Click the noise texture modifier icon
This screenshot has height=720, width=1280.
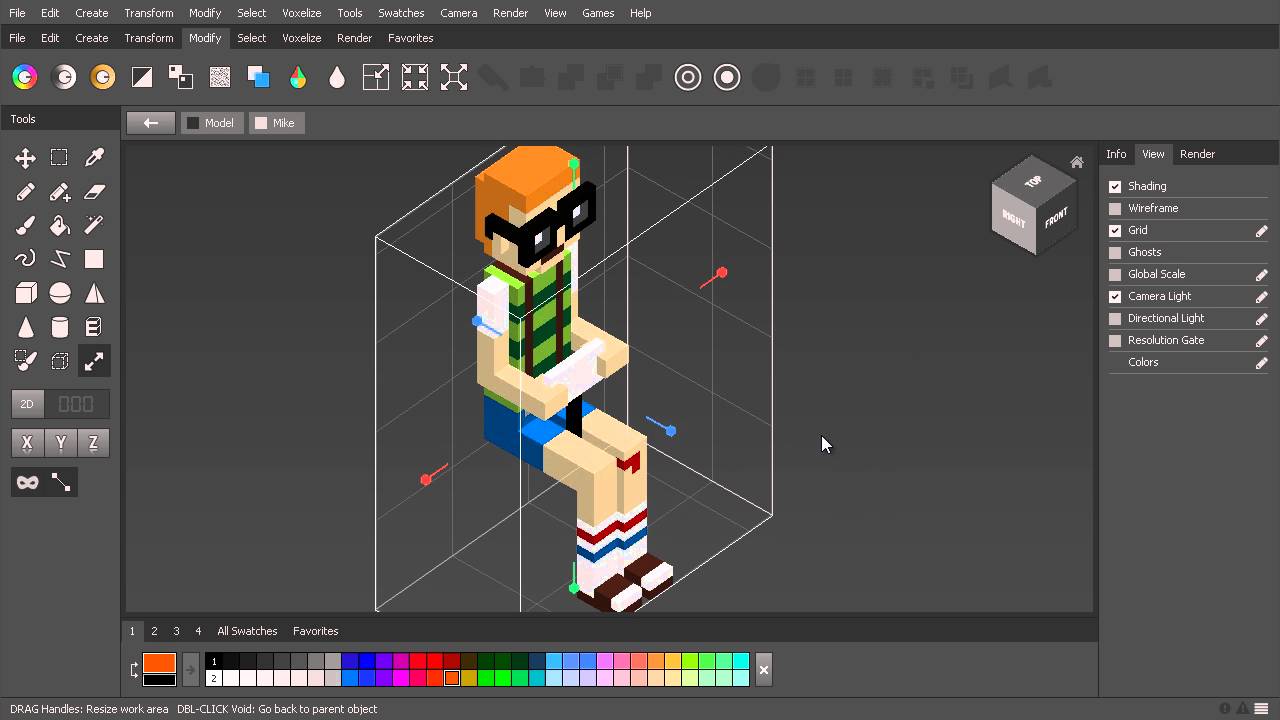[x=220, y=77]
